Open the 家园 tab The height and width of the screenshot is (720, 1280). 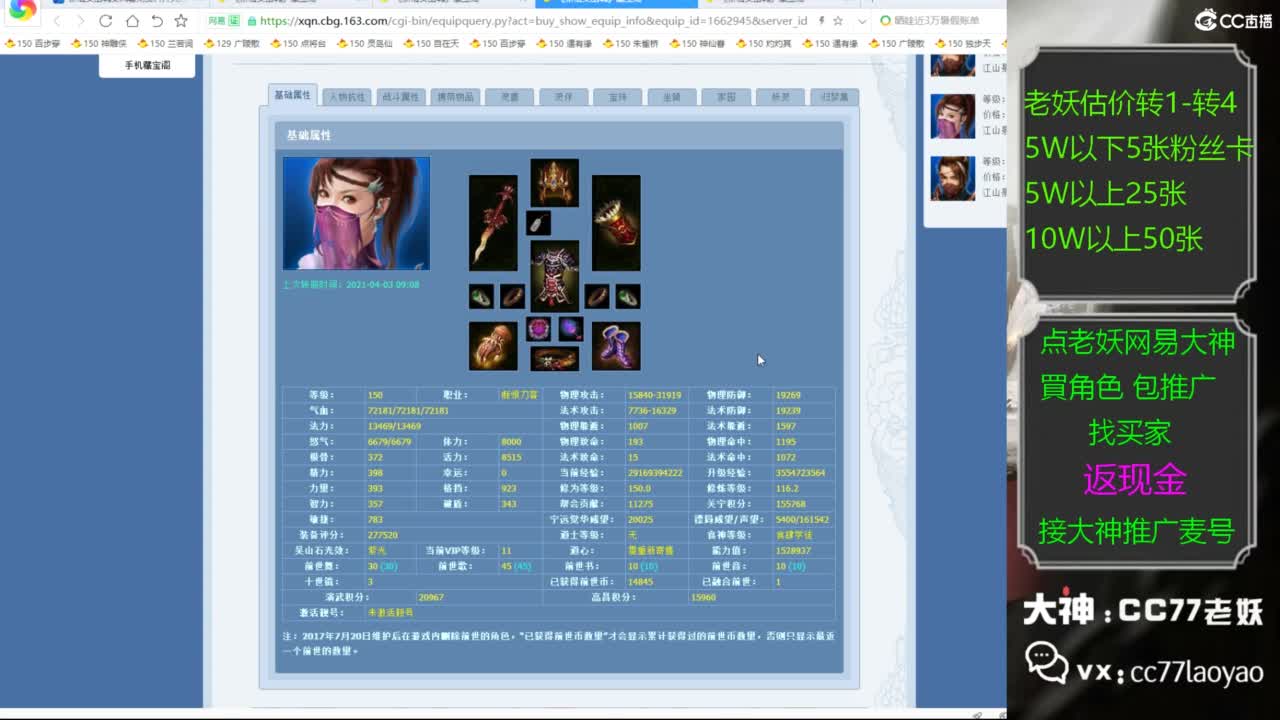click(725, 97)
